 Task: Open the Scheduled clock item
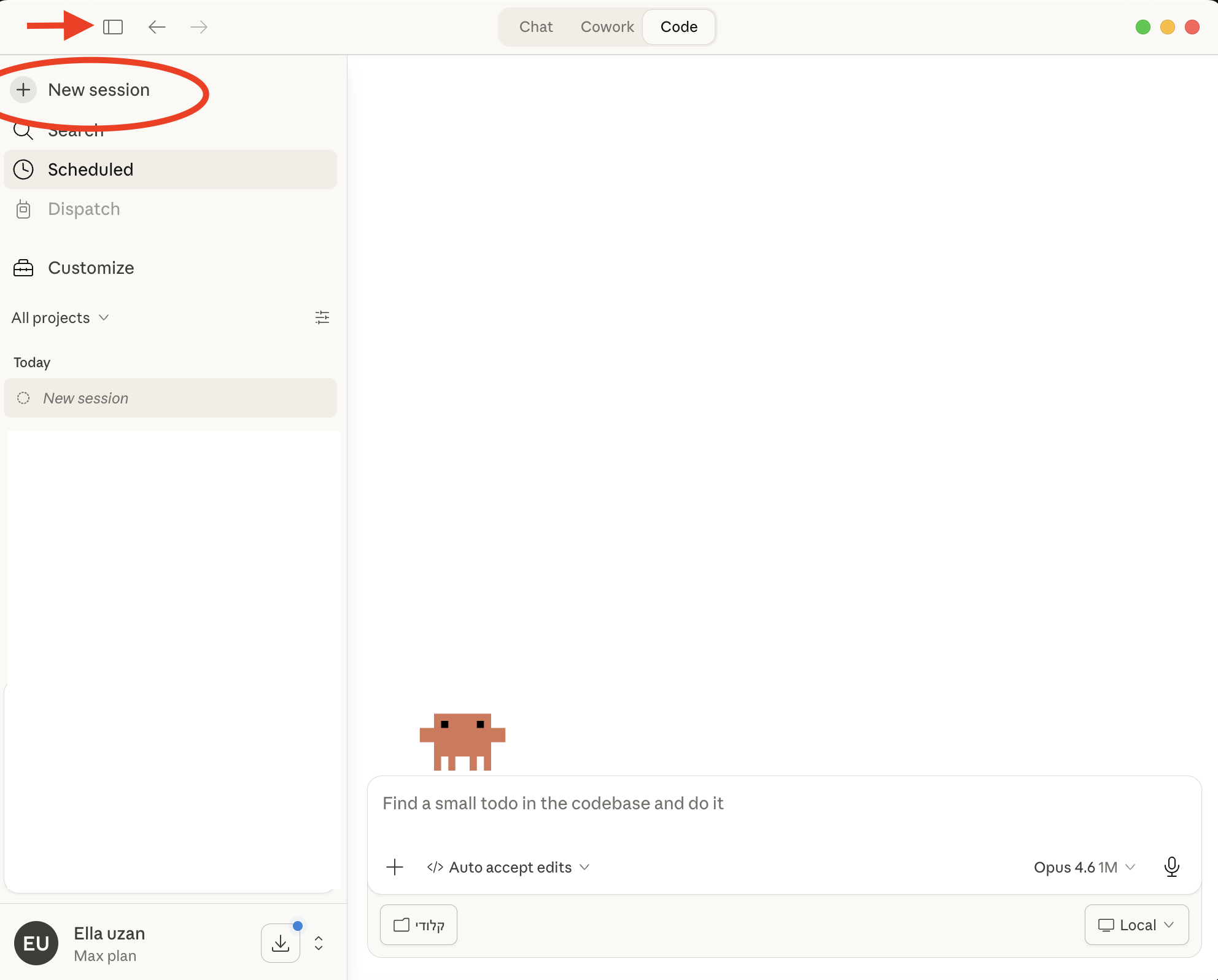pyautogui.click(x=170, y=169)
